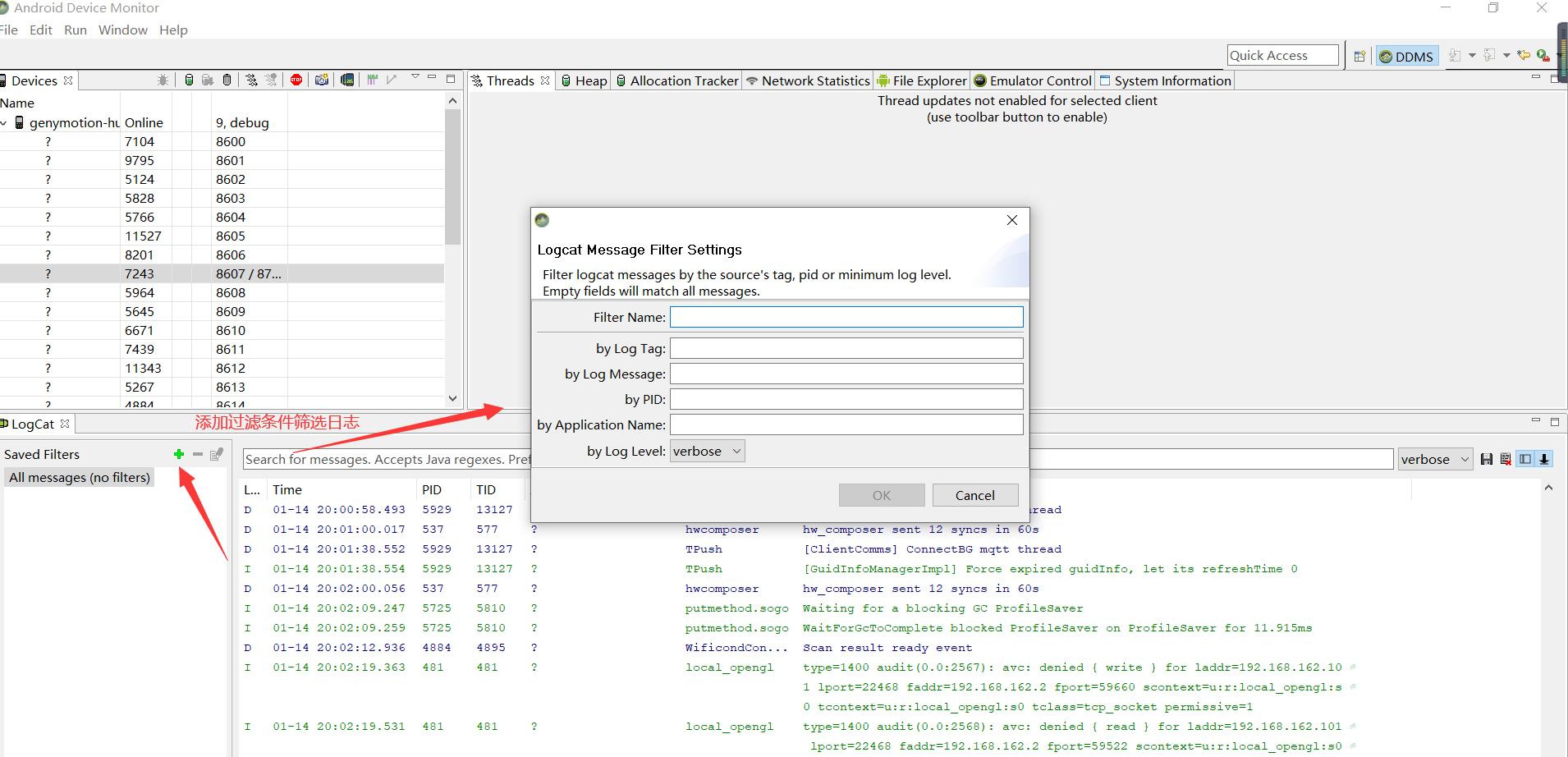Click the save logcat floppy icon

(1487, 459)
